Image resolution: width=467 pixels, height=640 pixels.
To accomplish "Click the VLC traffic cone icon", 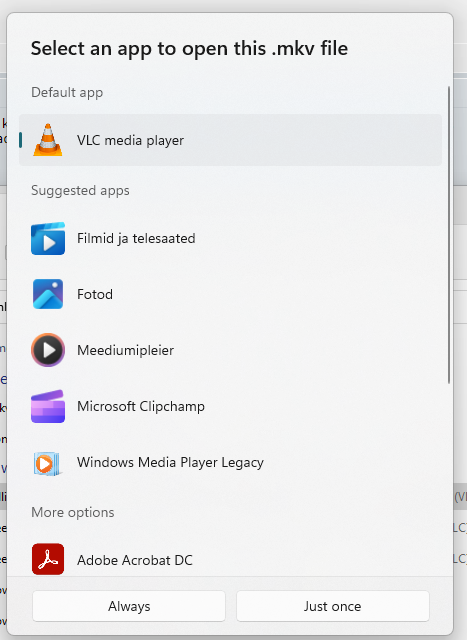I will click(48, 140).
